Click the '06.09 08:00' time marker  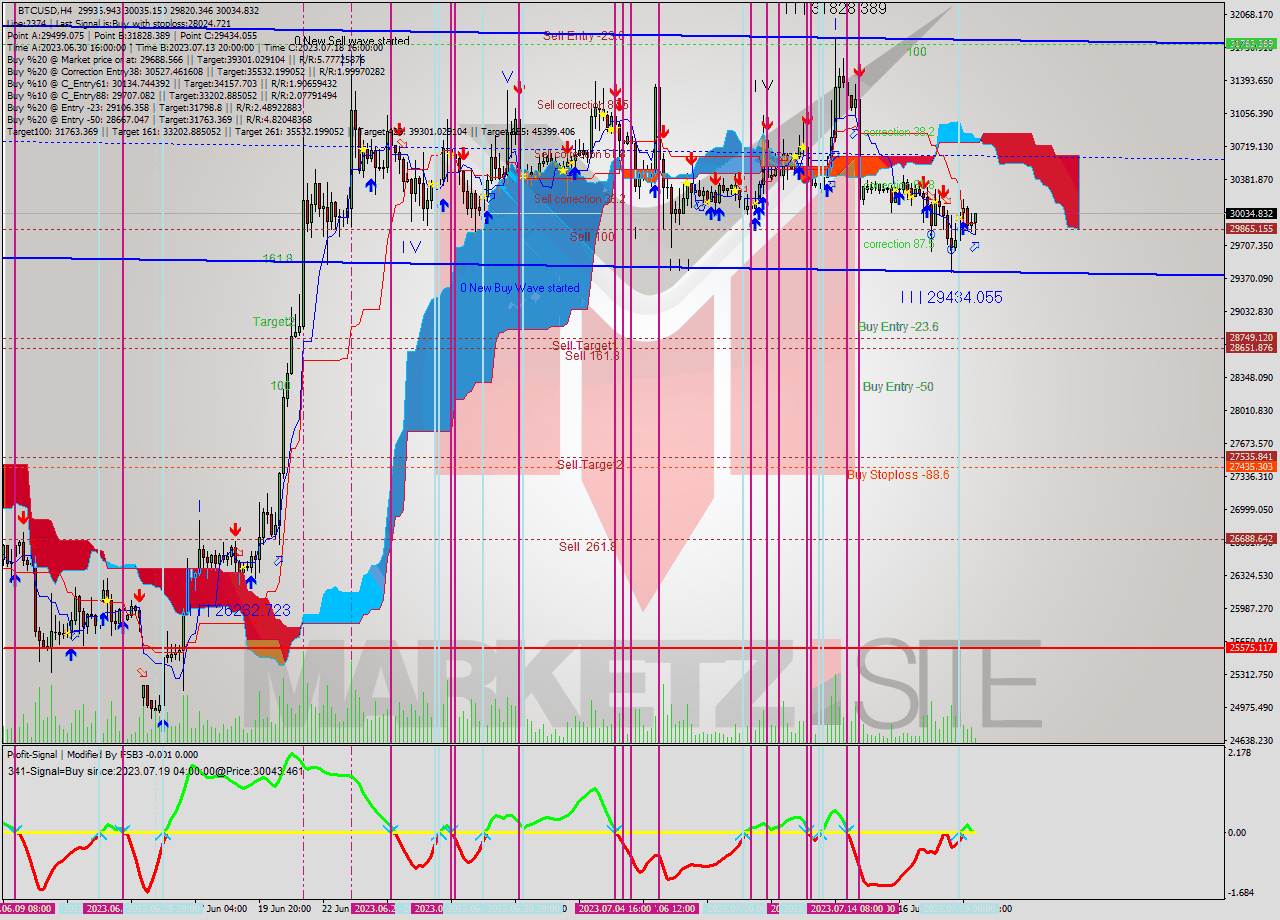click(x=27, y=908)
